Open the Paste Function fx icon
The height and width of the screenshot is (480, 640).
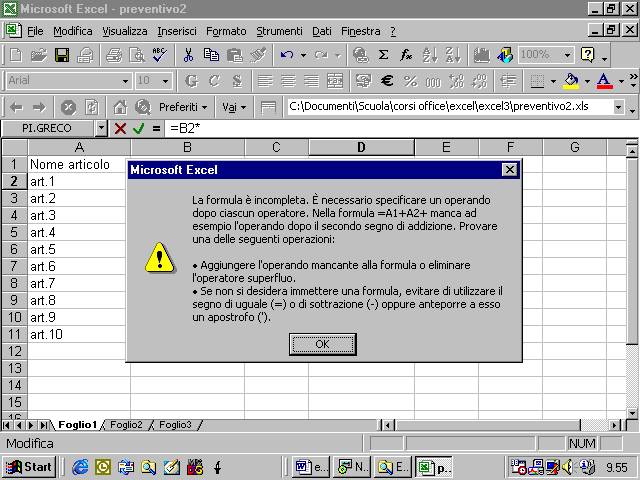406,55
